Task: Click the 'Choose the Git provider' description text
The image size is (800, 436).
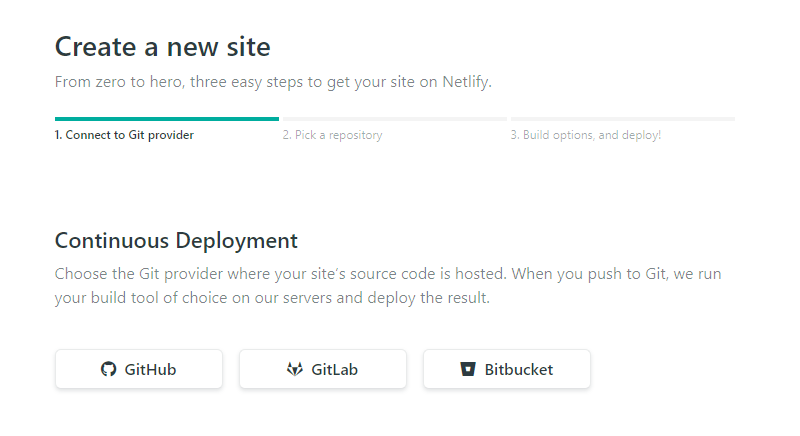Action: click(388, 286)
